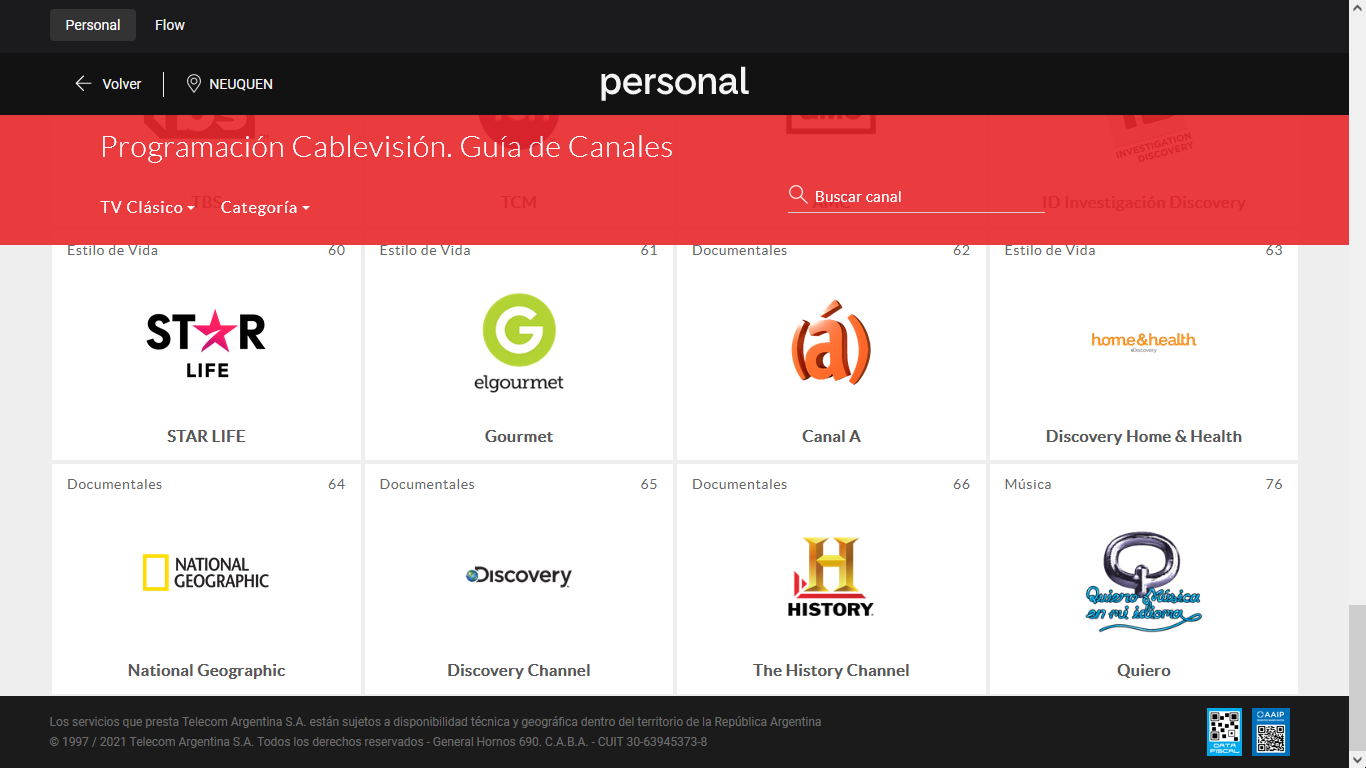The height and width of the screenshot is (768, 1366).
Task: Click the National Geographic channel name
Action: tap(206, 670)
